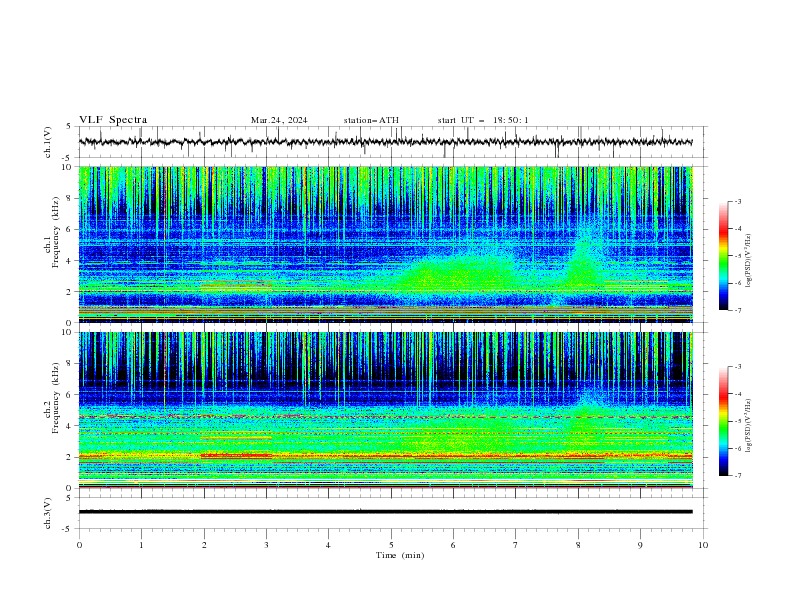The height and width of the screenshot is (612, 792).
Task: Click the "8" kHz tick on ch.2 spectrogram
Action: click(70, 364)
